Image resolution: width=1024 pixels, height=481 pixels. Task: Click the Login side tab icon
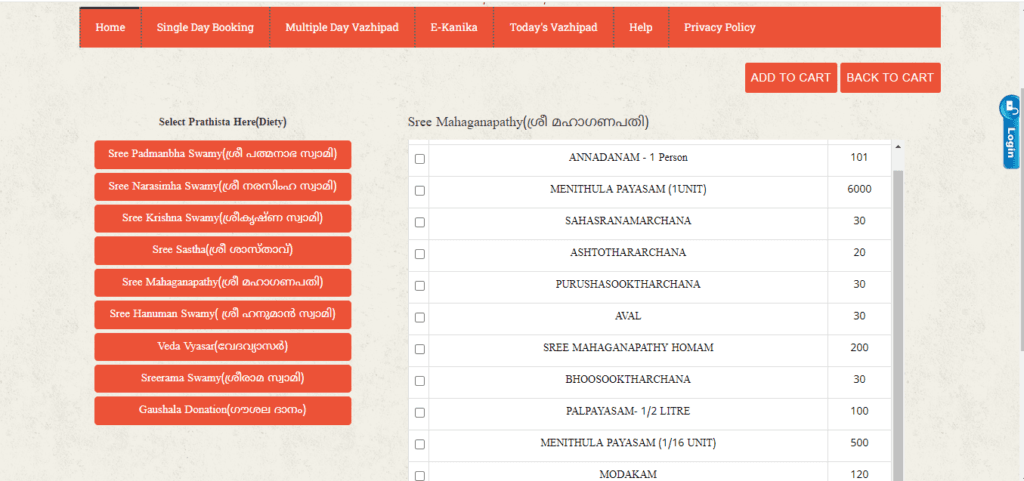pos(1010,132)
